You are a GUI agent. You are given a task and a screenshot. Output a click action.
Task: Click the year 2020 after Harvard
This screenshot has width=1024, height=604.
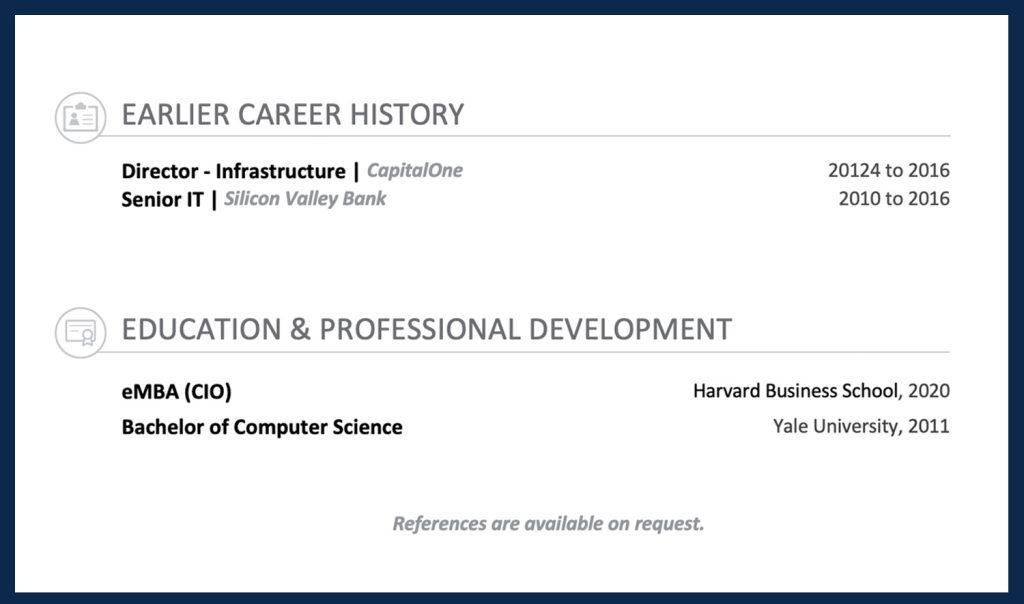pos(930,391)
